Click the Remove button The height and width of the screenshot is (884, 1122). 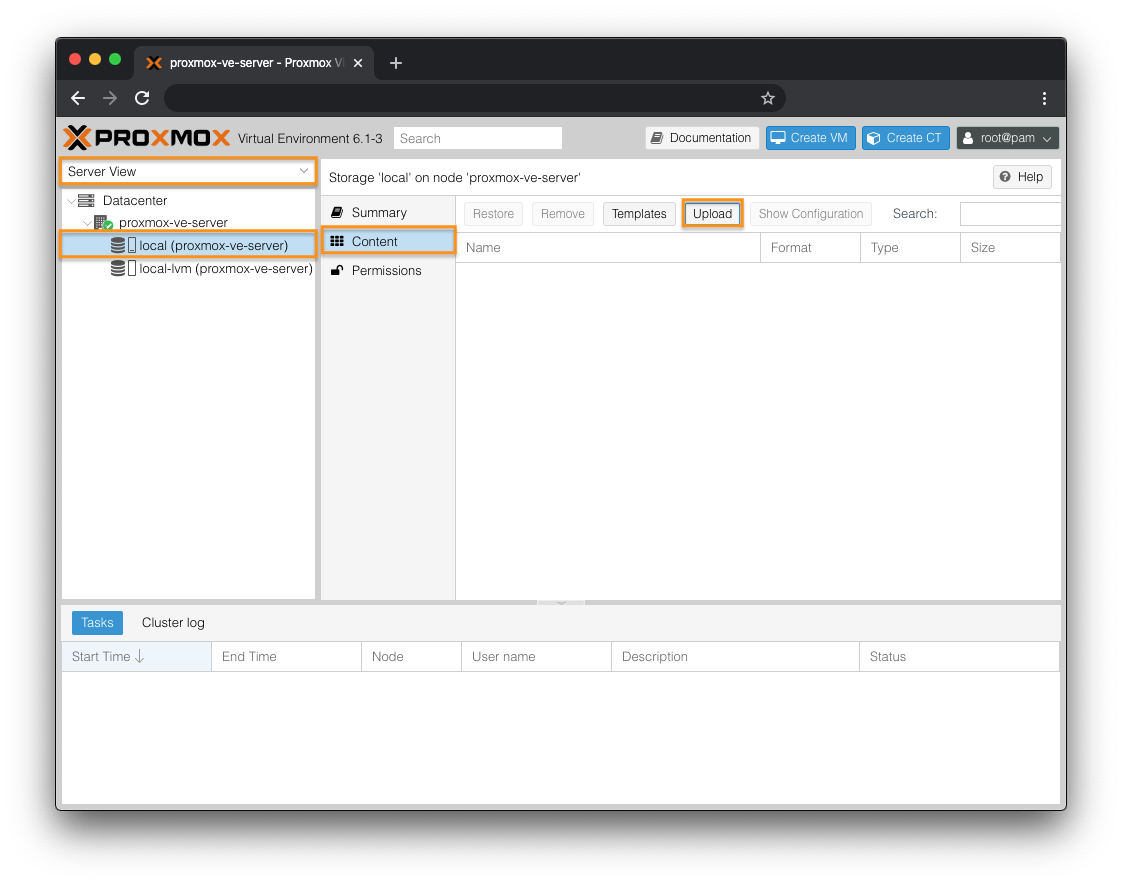click(562, 213)
